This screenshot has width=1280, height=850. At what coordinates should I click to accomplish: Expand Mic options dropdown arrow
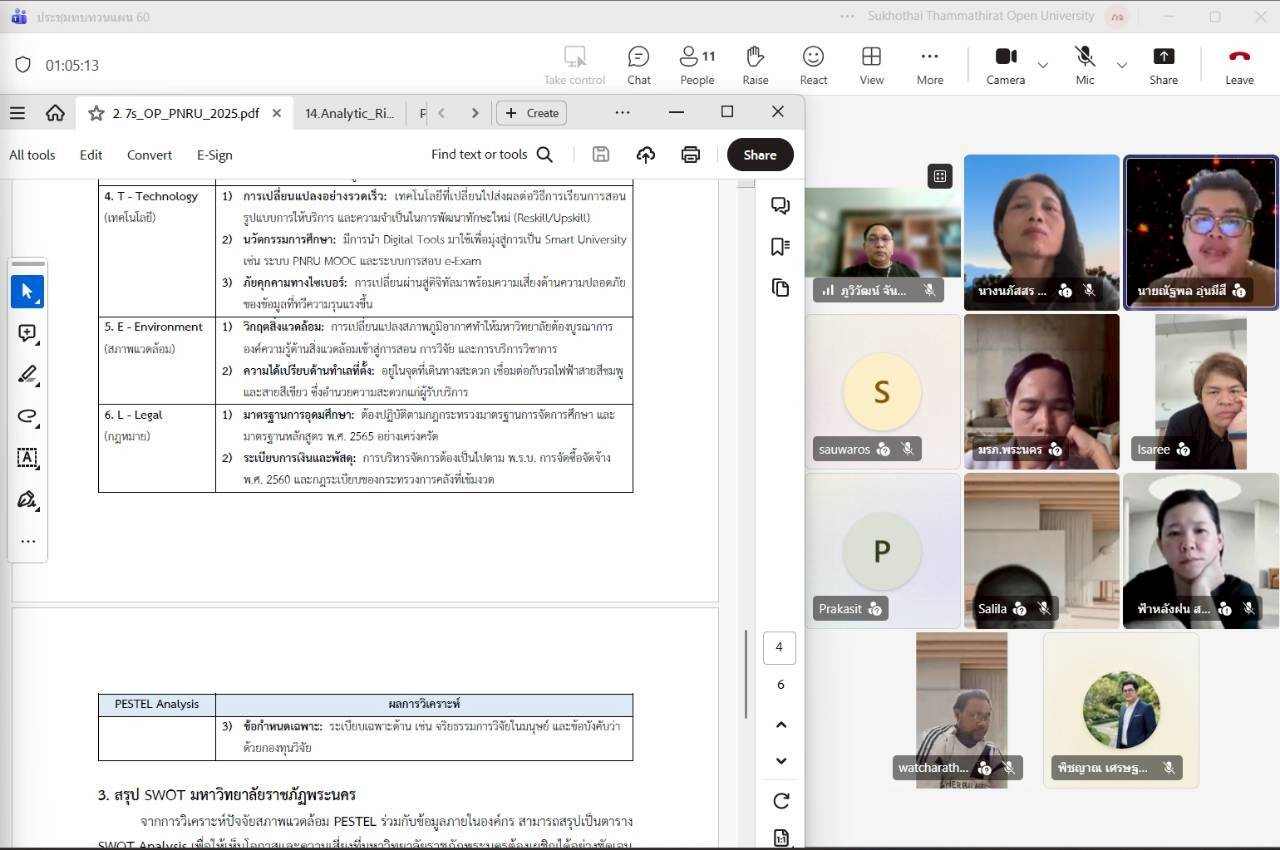coord(1122,66)
